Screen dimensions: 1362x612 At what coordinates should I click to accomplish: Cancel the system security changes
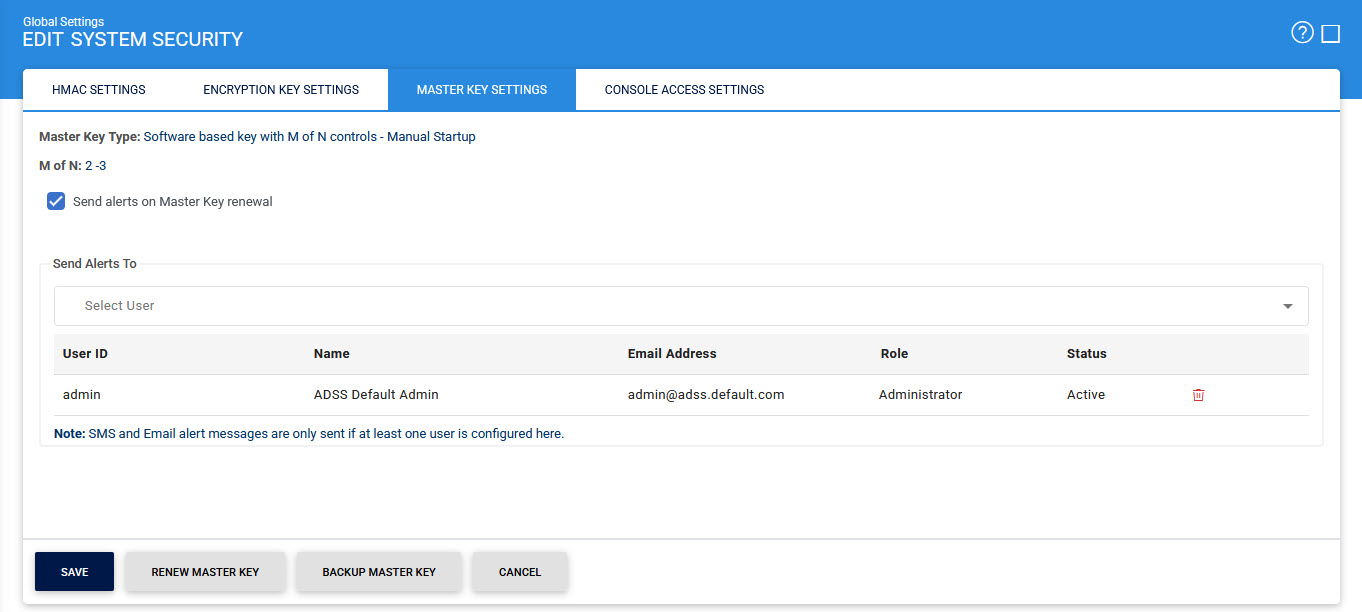[520, 572]
